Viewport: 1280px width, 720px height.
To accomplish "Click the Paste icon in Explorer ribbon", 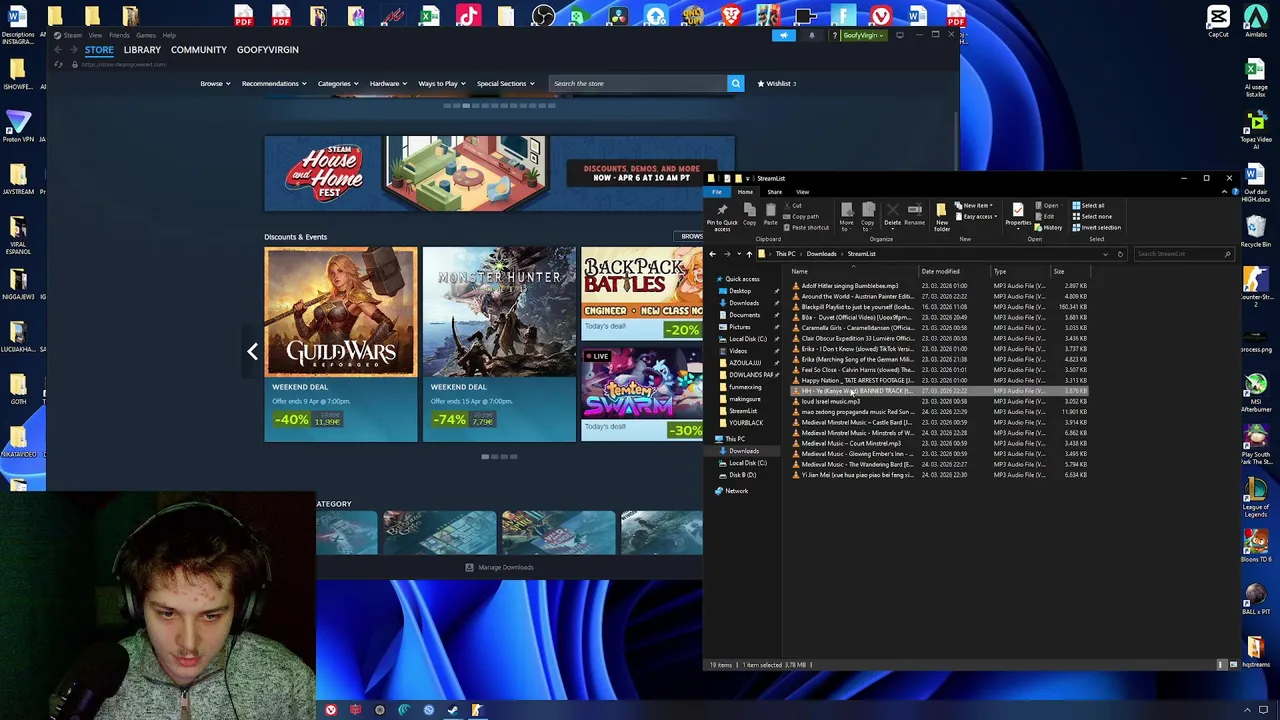I will click(770, 214).
